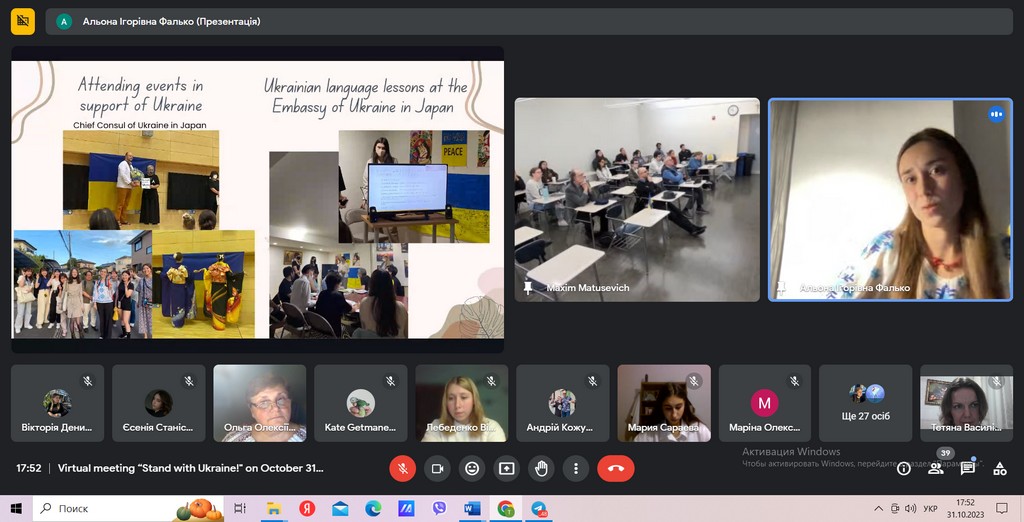The width and height of the screenshot is (1024, 522).
Task: Open the chat messages panel
Action: (x=967, y=468)
